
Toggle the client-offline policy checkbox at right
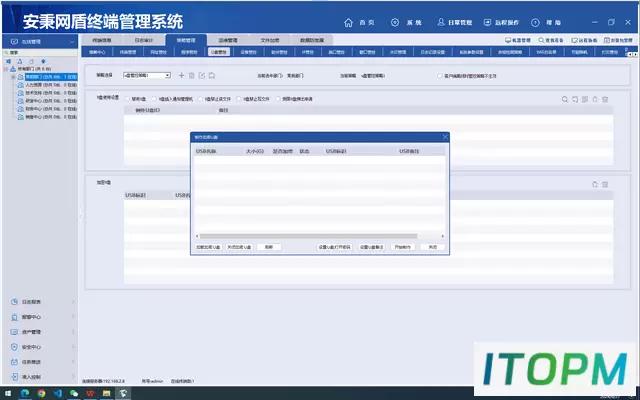[x=440, y=76]
